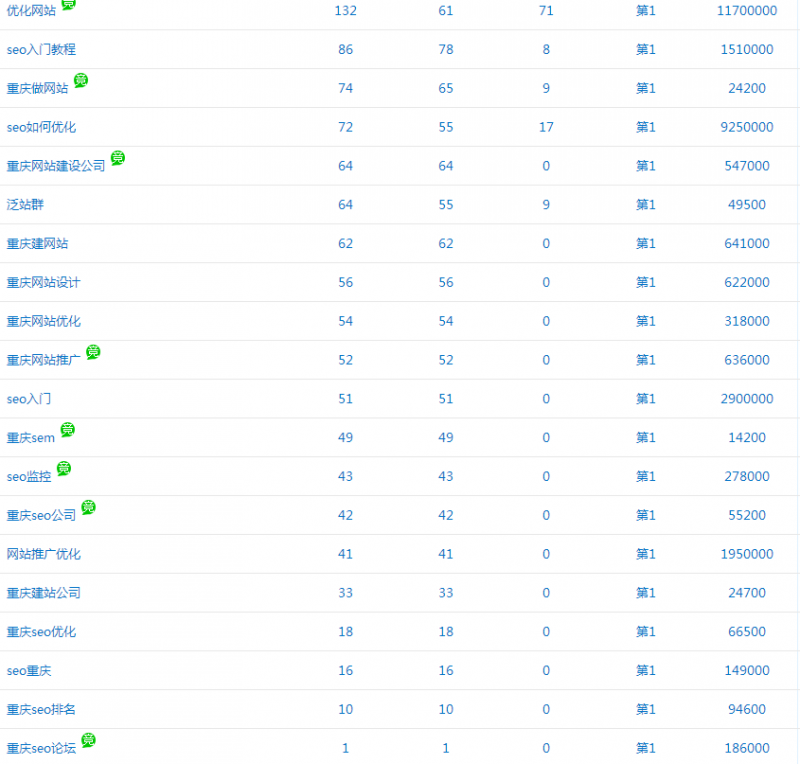Click the 第1 rank in seo重庆 row
Screen dimensions: 800x764
point(646,671)
